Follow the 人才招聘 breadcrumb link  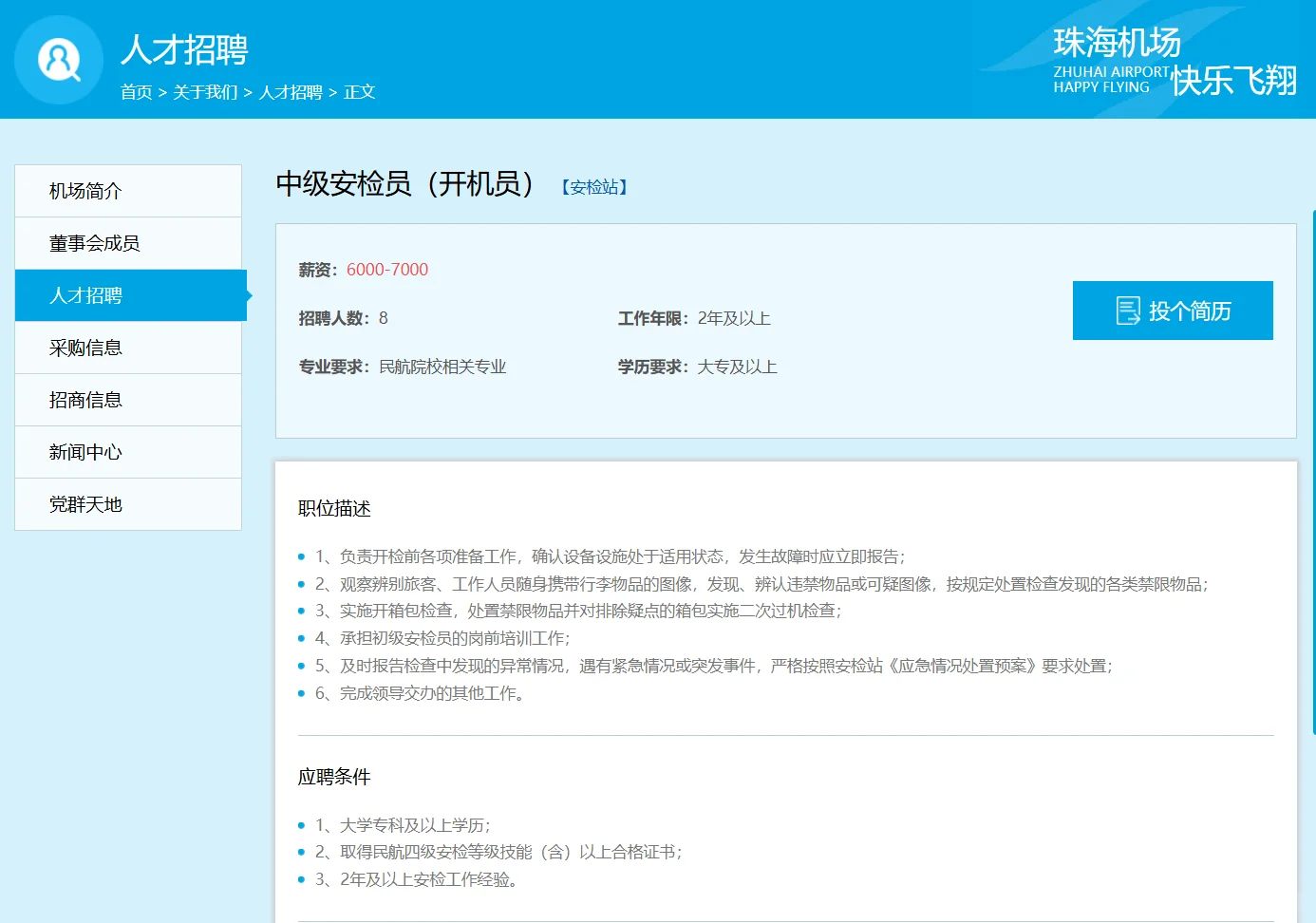[291, 92]
